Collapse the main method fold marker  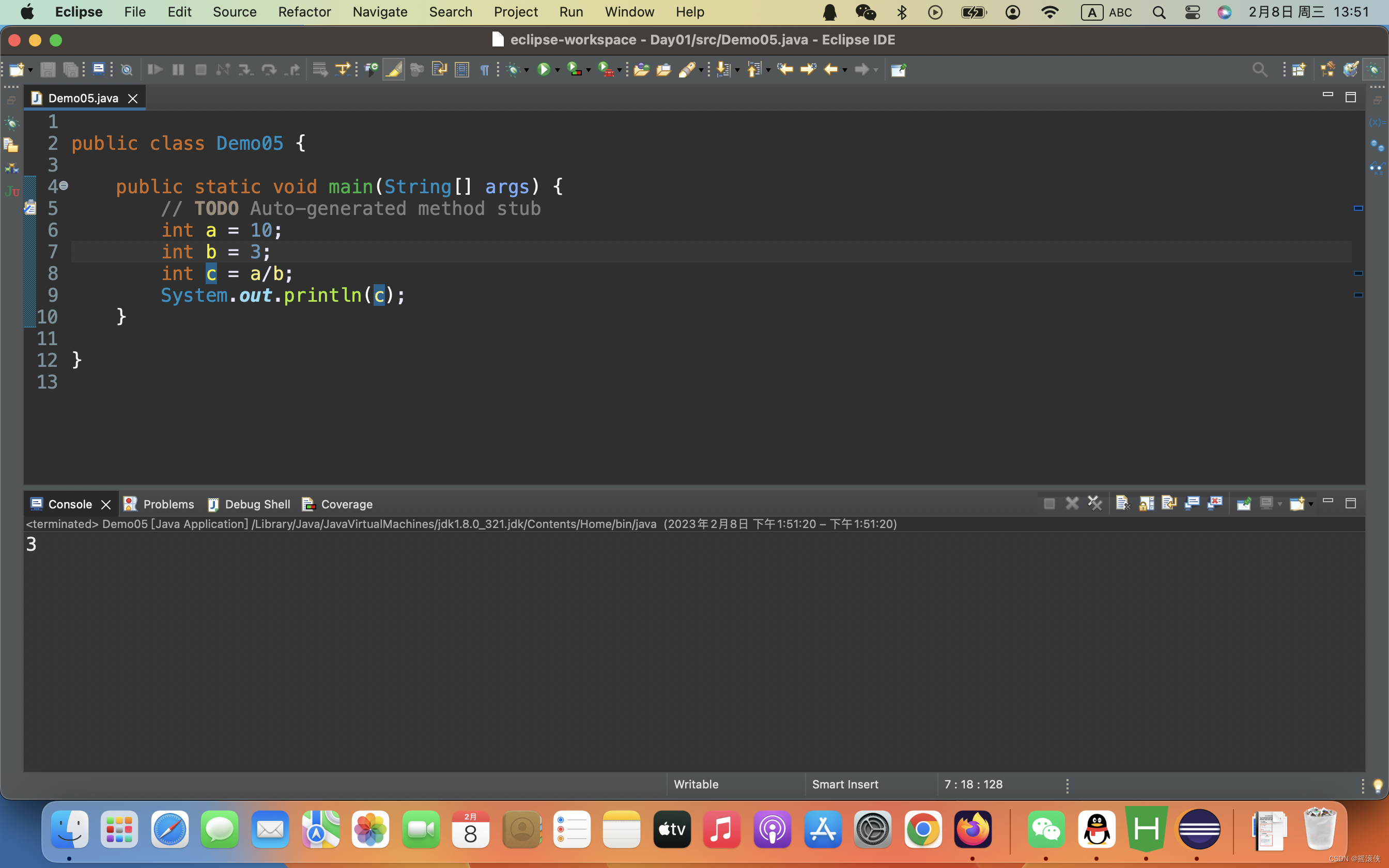[x=64, y=185]
